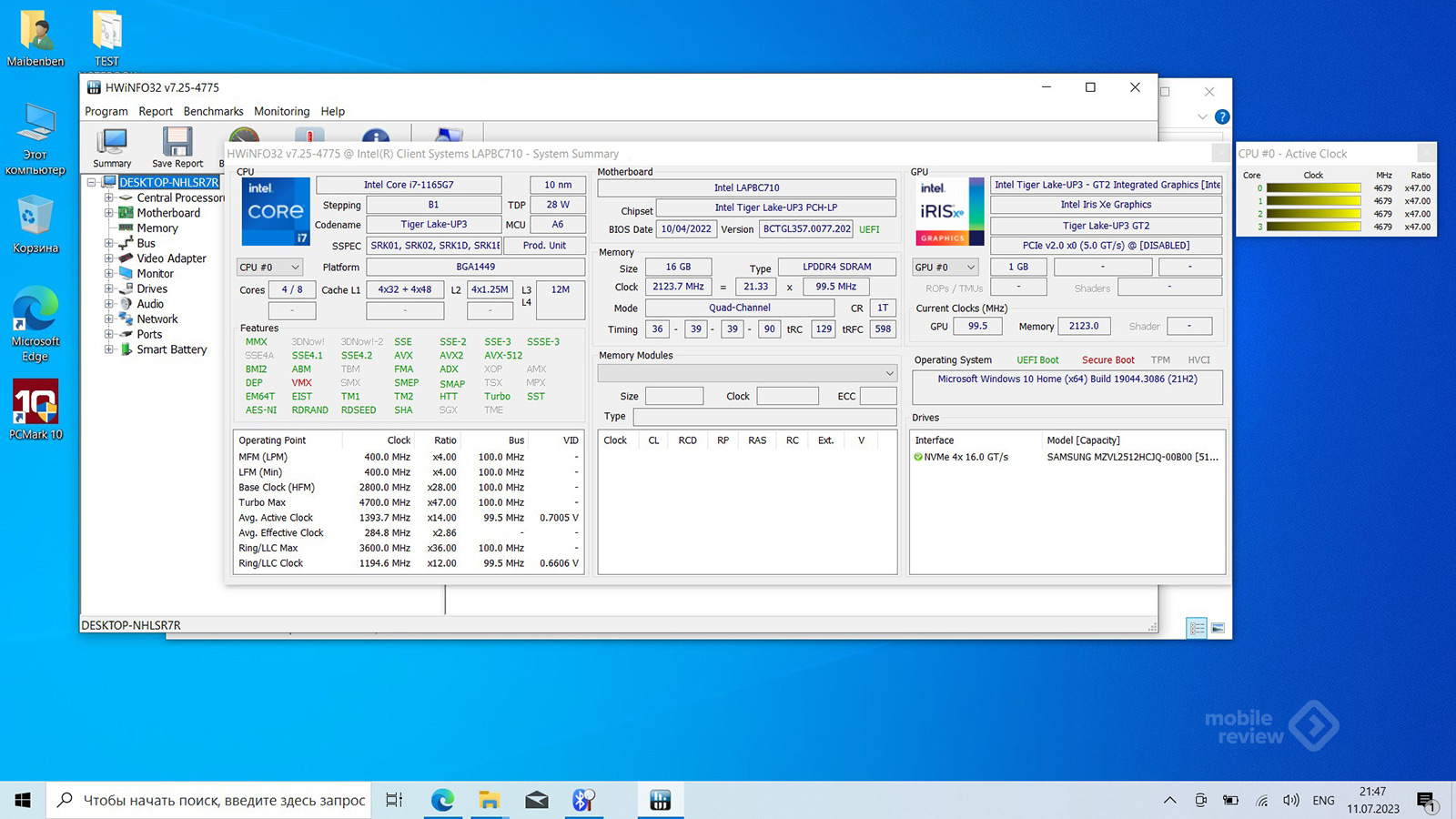Select Ports in the device tree
Screen dimensions: 1456x819
pos(149,334)
